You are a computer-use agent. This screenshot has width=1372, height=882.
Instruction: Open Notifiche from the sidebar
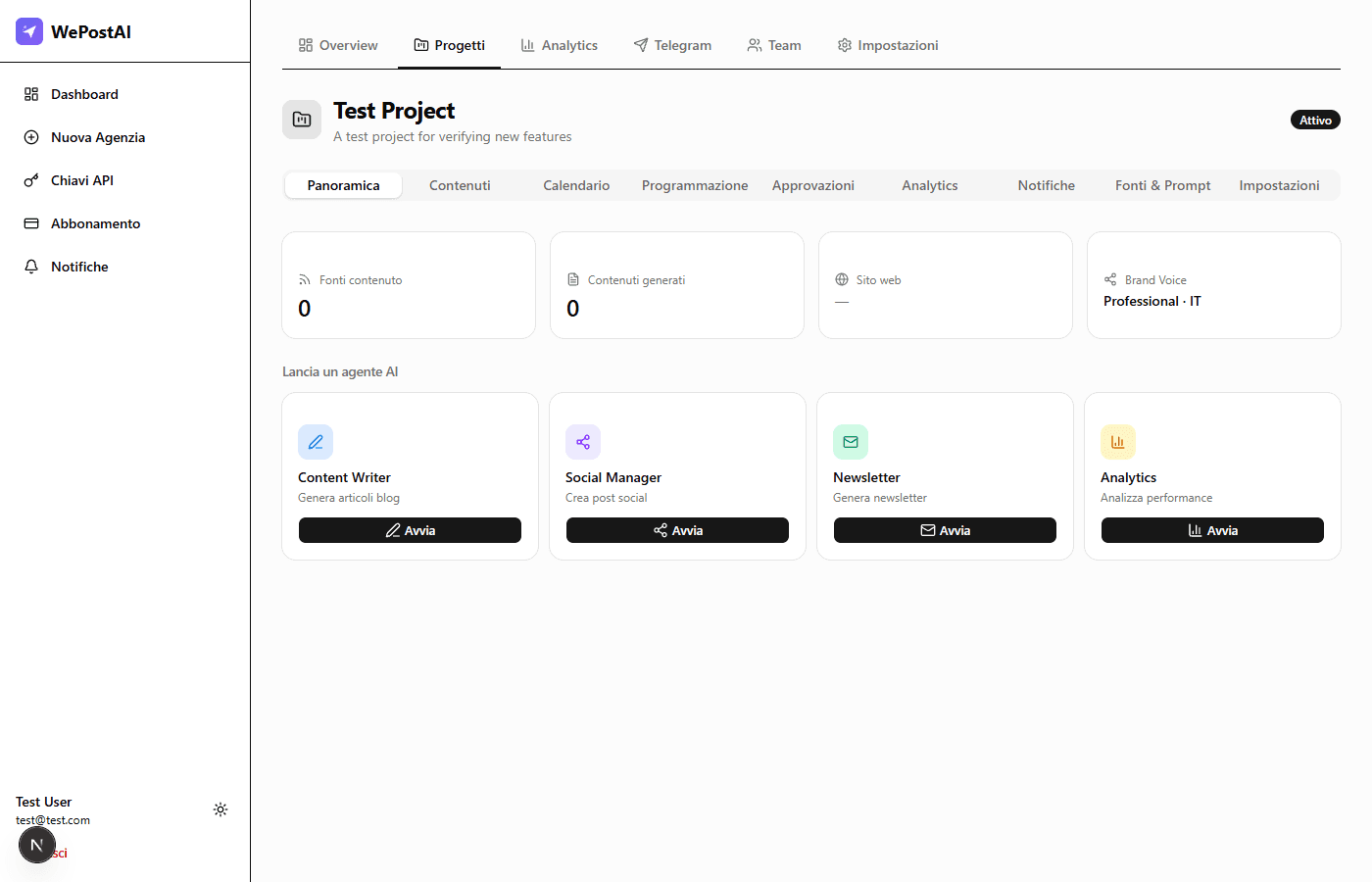tap(79, 267)
